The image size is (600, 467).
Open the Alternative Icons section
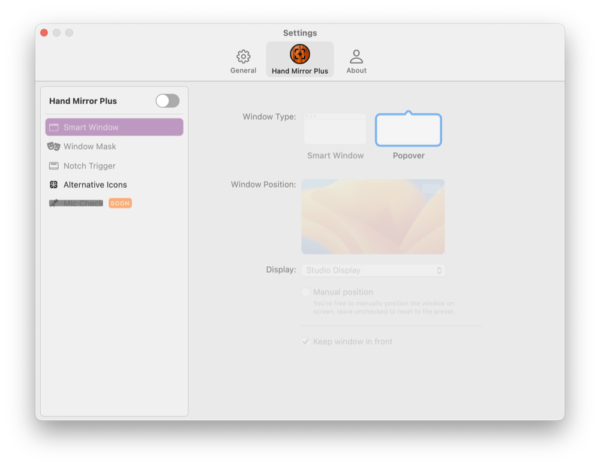click(114, 185)
